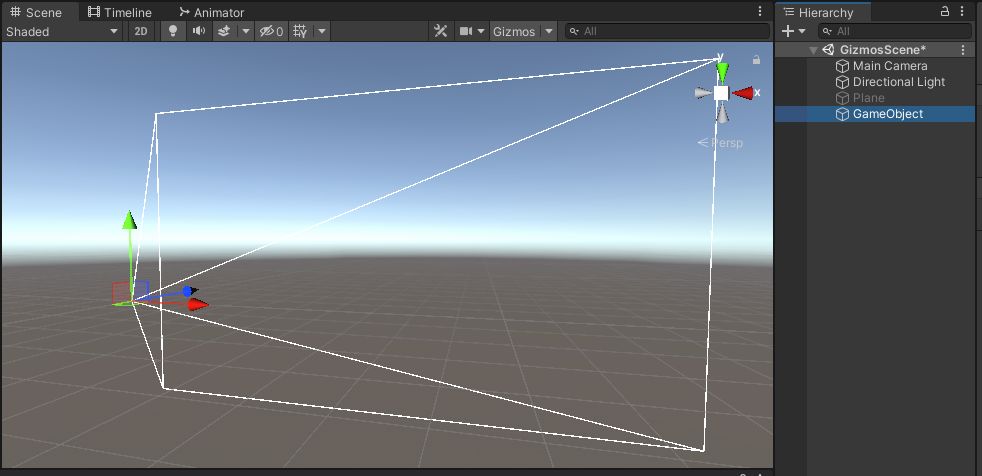982x476 pixels.
Task: Click the red X move handle arrow
Action: pos(198,304)
